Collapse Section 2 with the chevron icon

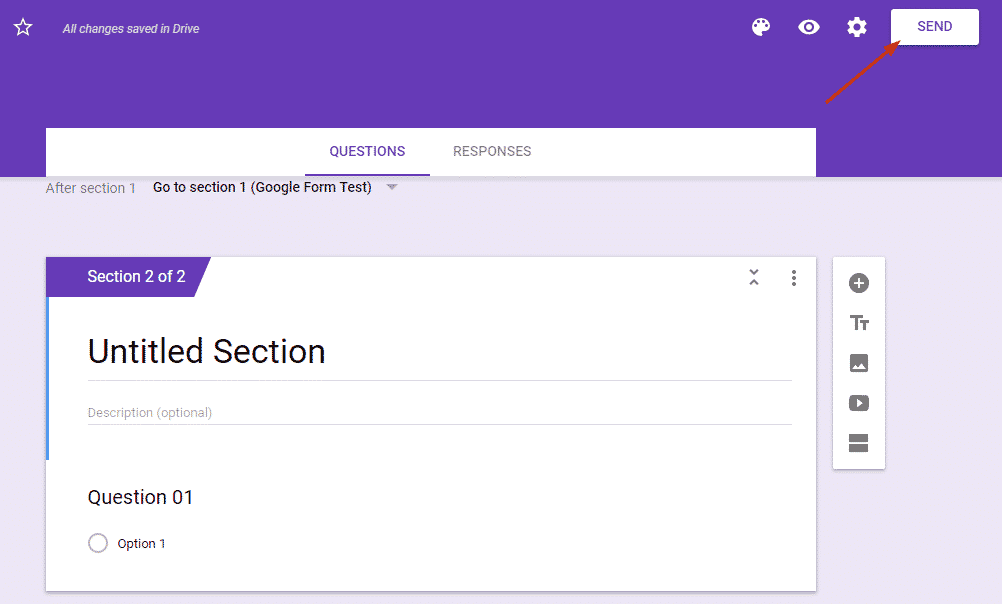754,278
